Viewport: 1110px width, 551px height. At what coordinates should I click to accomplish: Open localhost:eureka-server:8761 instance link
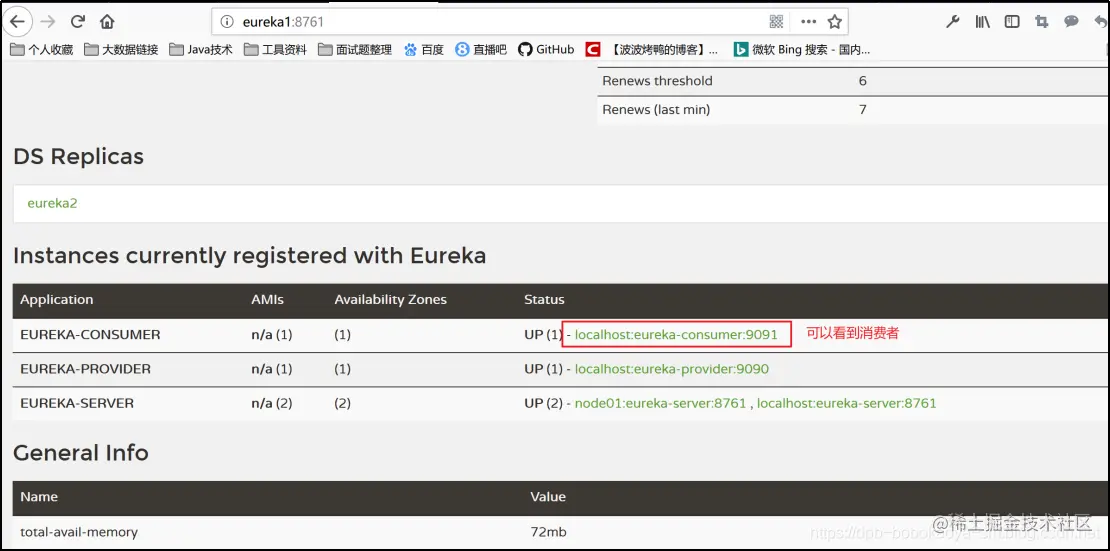[x=847, y=404]
